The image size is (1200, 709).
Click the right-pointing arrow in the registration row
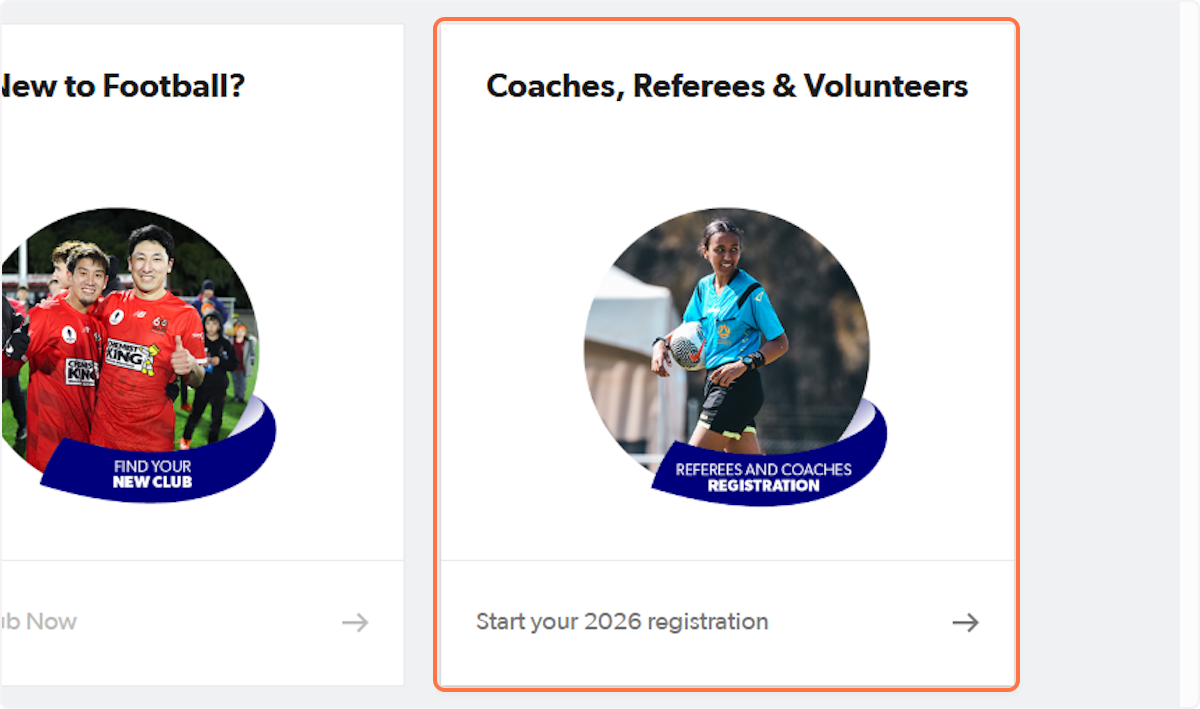(964, 622)
